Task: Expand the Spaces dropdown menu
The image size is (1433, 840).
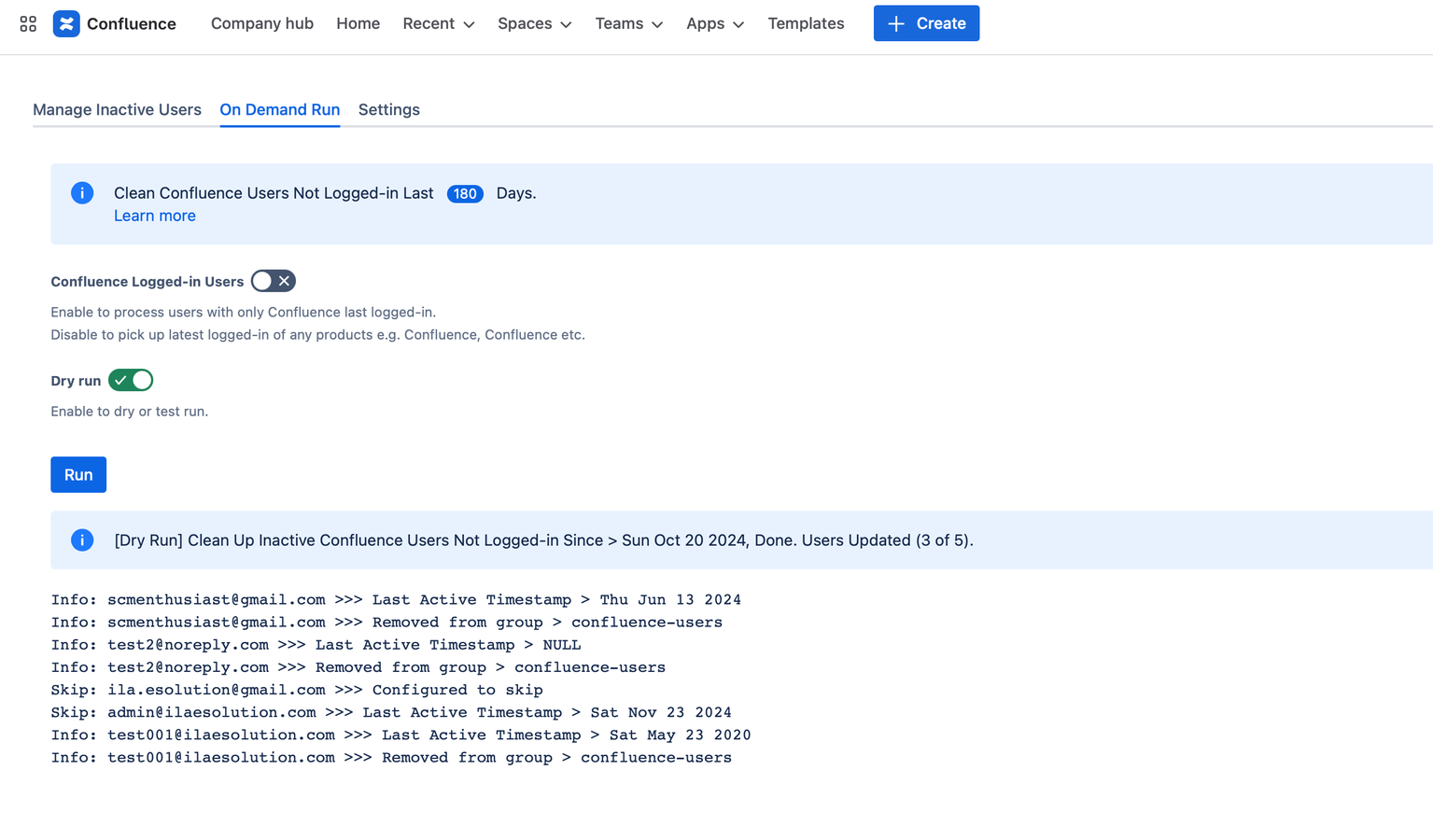Action: [535, 23]
